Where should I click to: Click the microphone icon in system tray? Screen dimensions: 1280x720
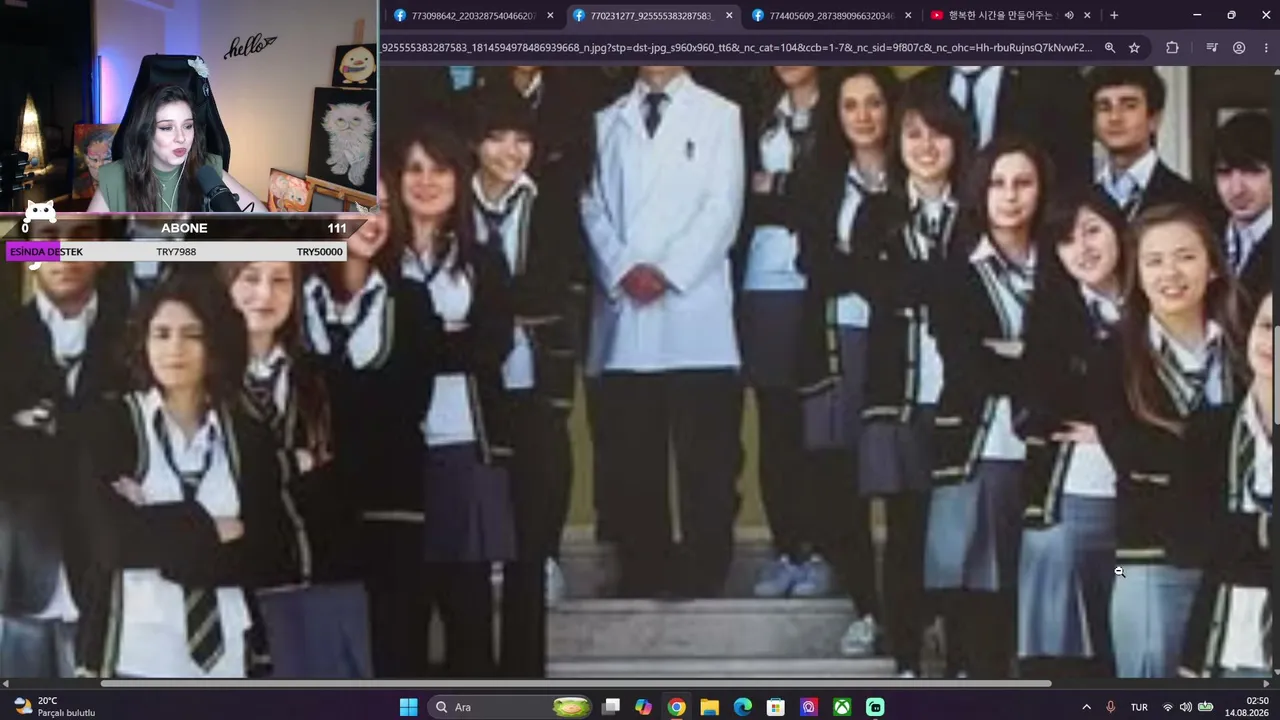point(1111,707)
